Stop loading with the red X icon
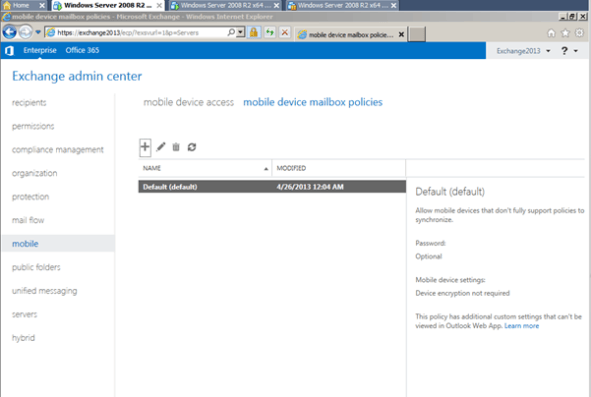The image size is (591, 397). 285,32
